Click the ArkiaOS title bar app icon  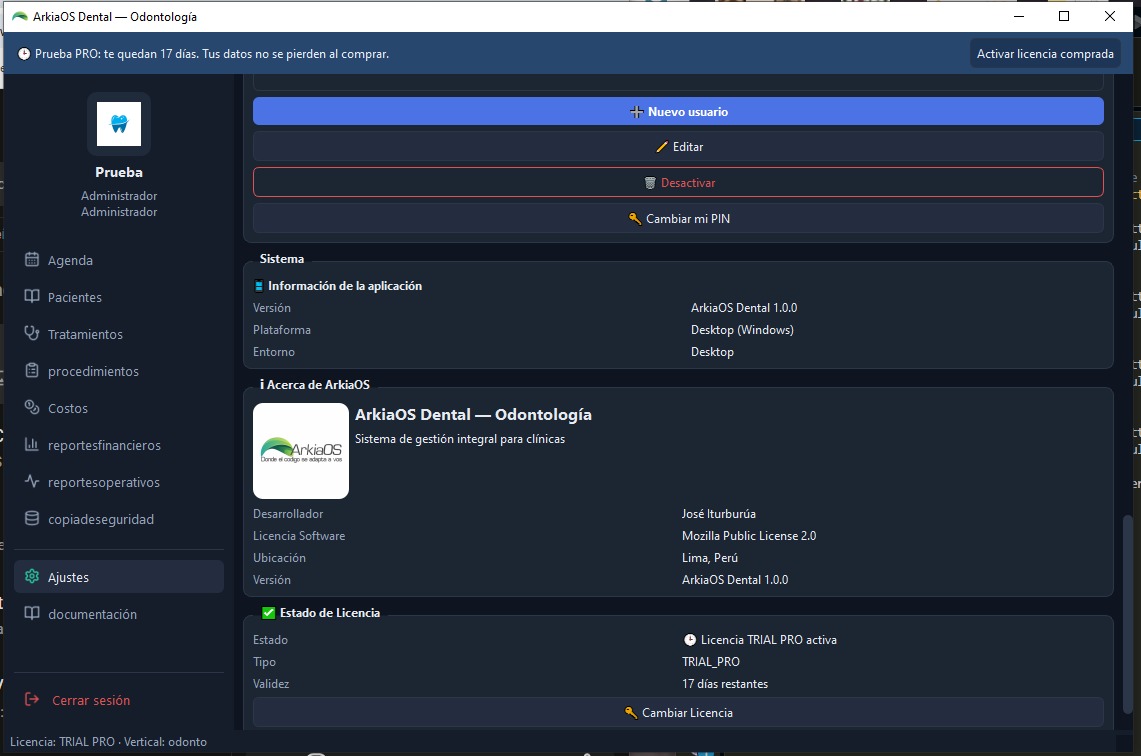[x=20, y=17]
